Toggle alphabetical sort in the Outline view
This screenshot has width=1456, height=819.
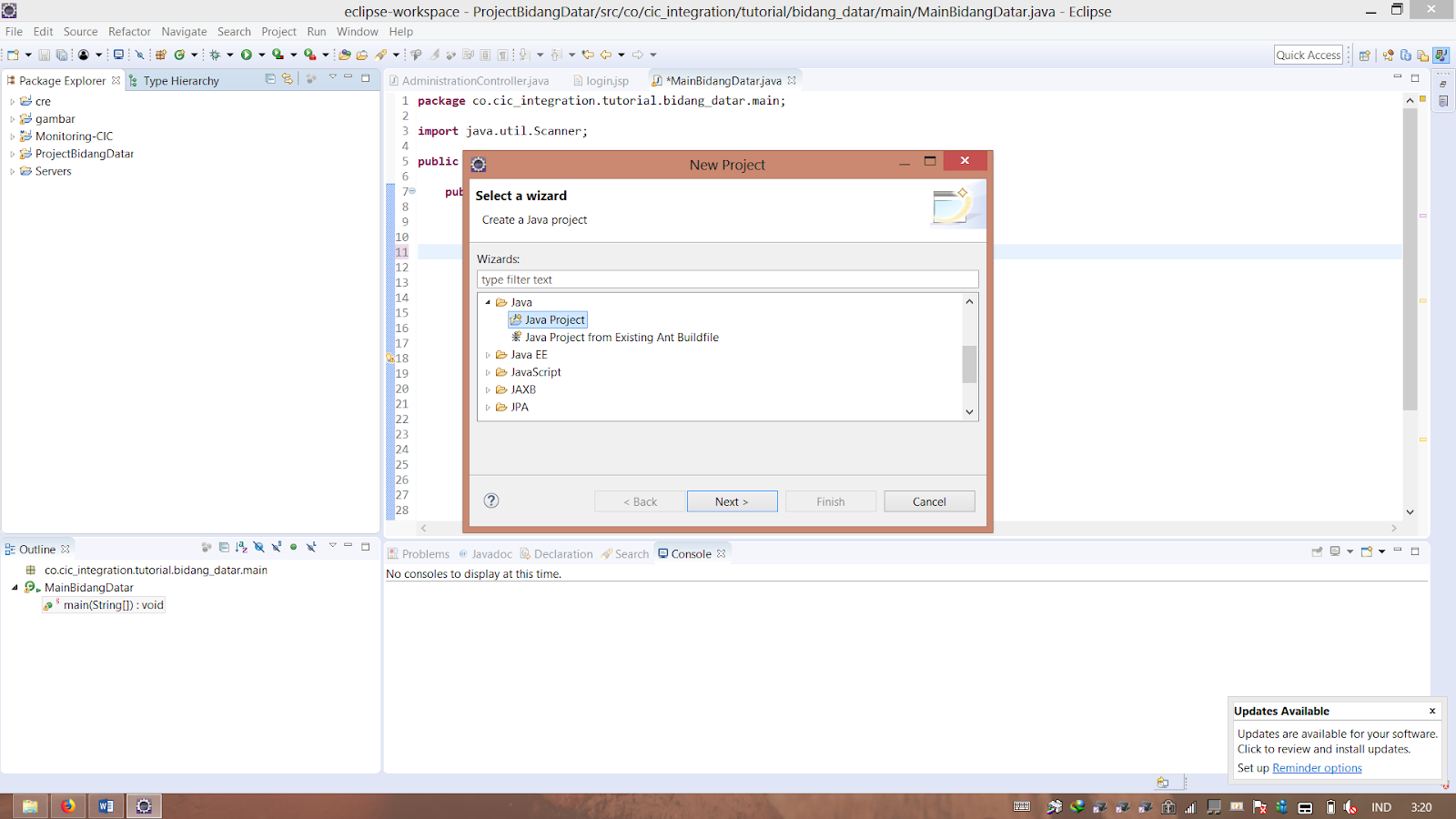tap(241, 547)
